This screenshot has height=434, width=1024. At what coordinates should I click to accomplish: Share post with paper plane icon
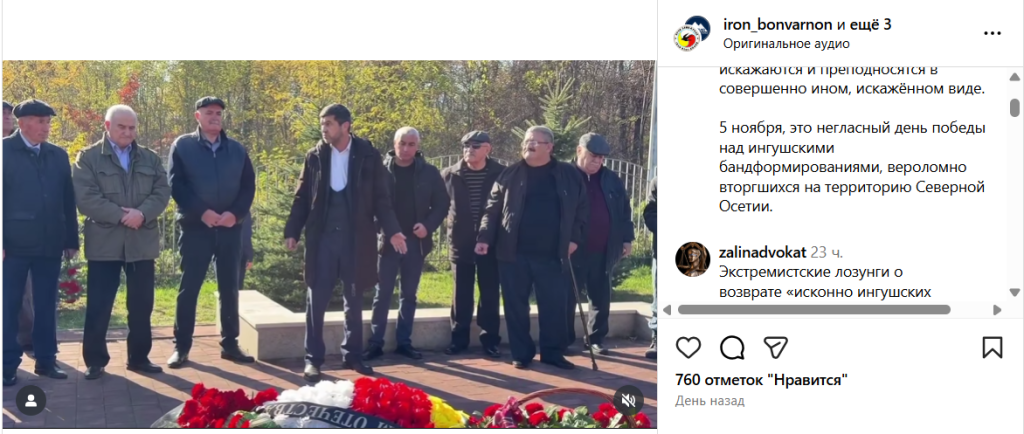[776, 347]
